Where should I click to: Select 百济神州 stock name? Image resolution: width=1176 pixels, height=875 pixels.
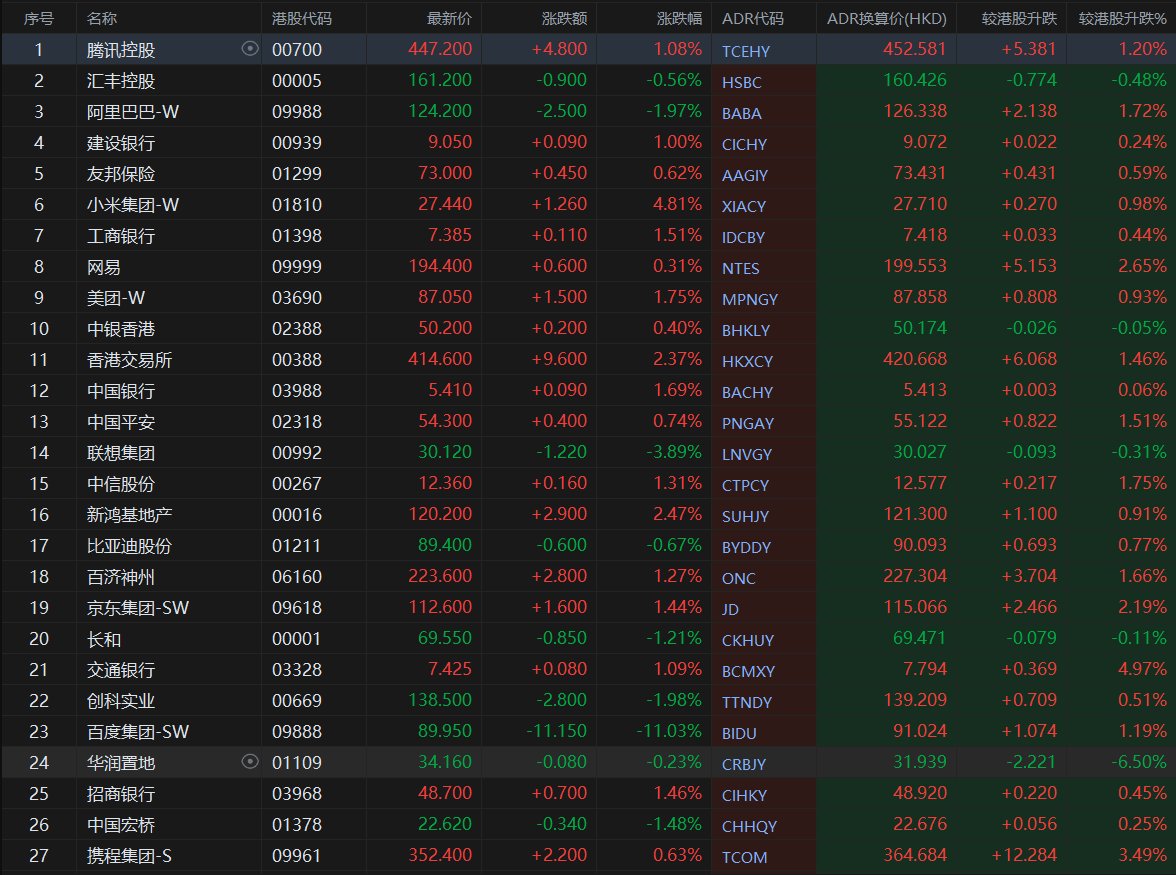click(x=121, y=577)
